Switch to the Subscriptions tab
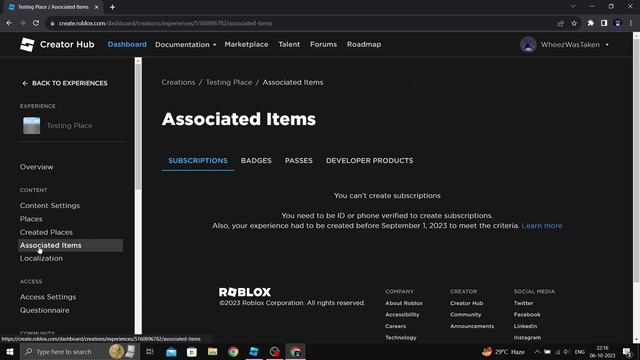The image size is (640, 360). 198,161
